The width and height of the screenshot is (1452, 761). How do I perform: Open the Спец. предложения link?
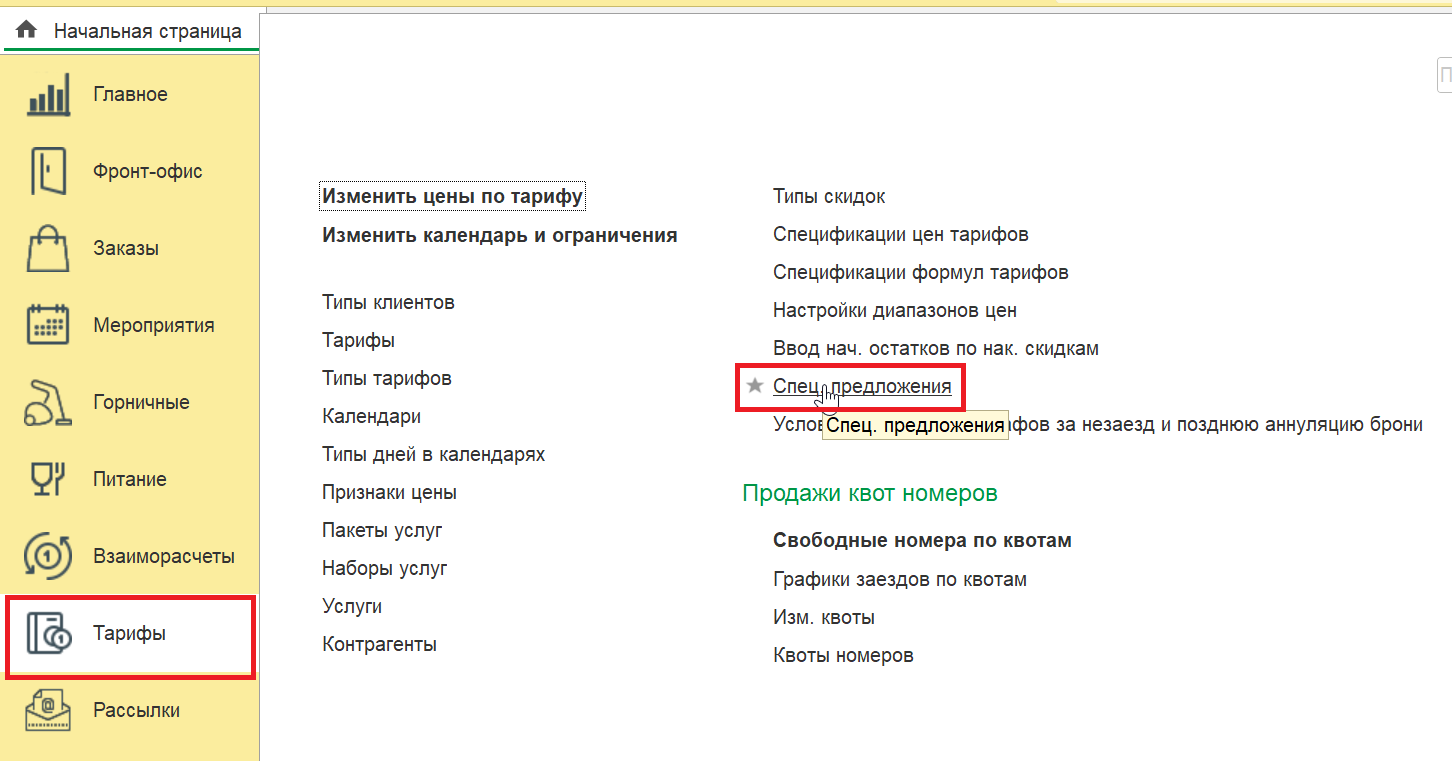[x=862, y=386]
